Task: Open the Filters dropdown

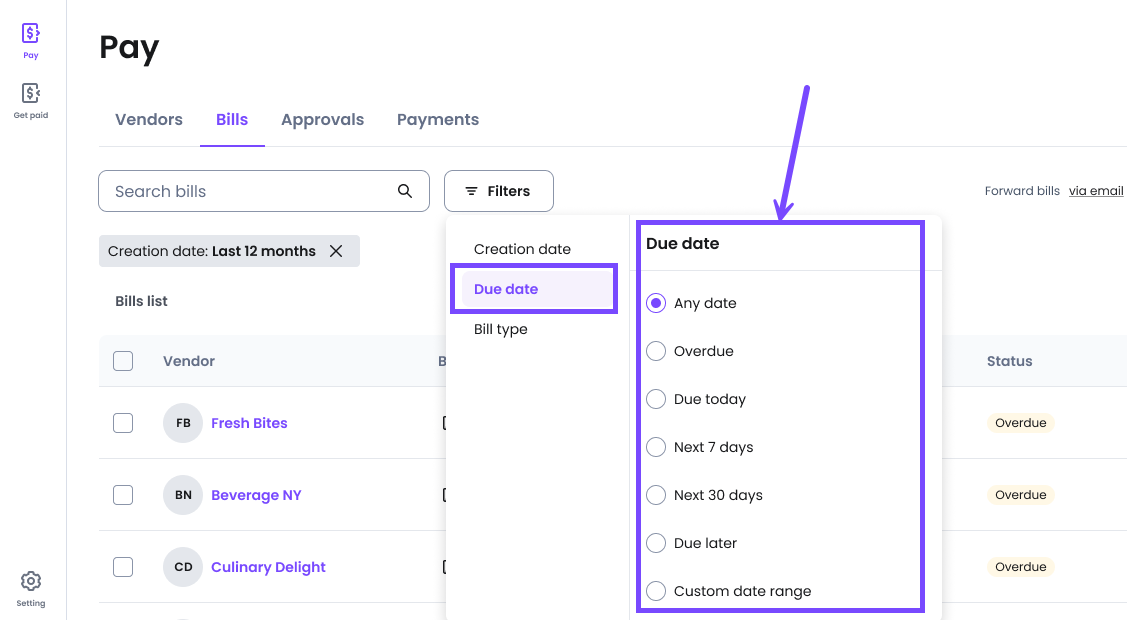Action: click(498, 191)
